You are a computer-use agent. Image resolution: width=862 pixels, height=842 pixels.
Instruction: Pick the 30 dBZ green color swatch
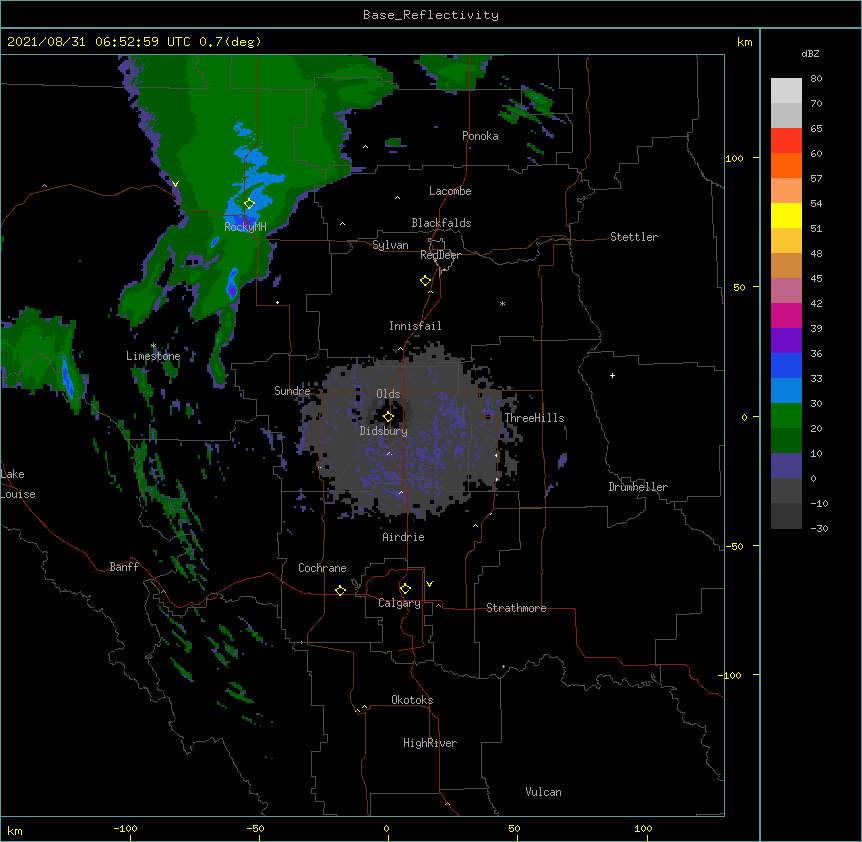pyautogui.click(x=786, y=415)
